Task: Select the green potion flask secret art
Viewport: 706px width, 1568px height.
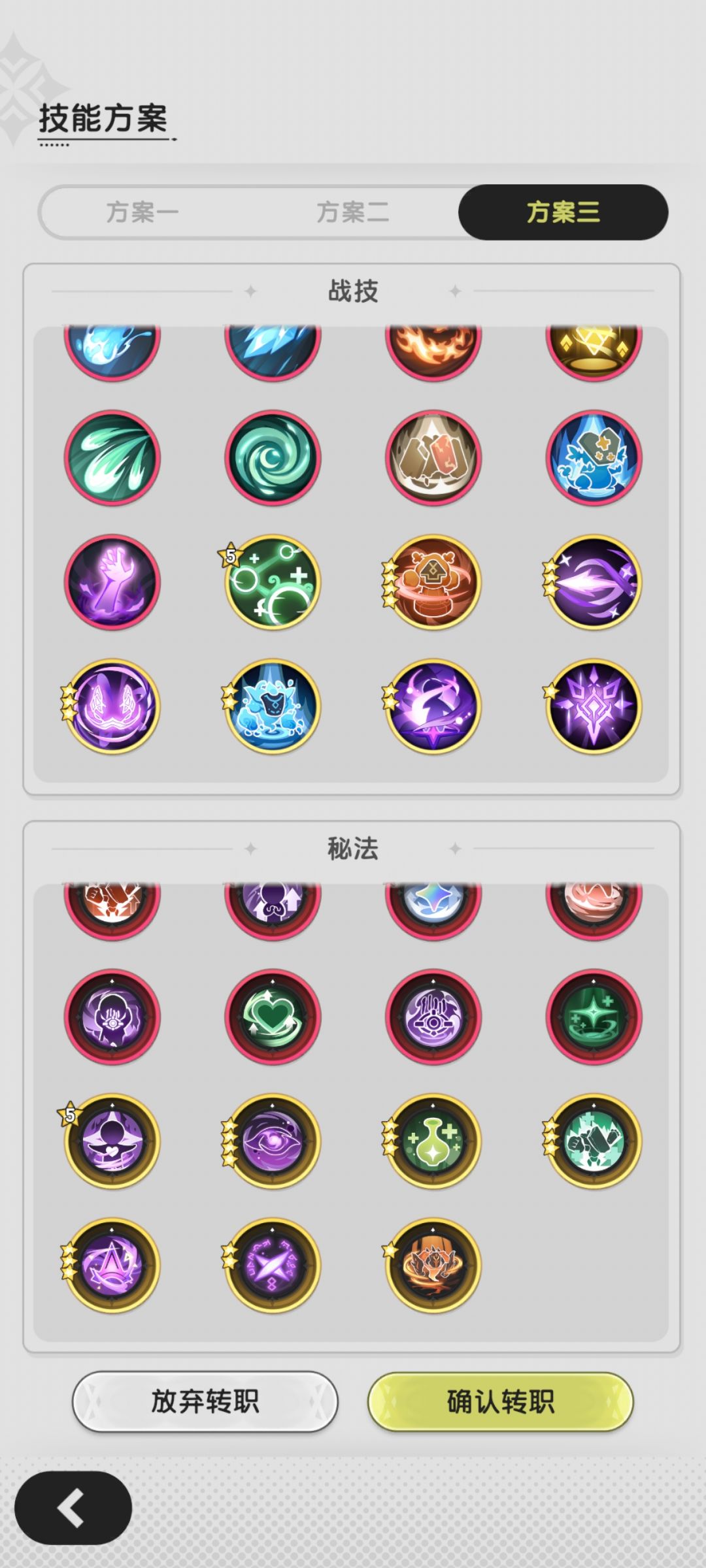Action: click(433, 1141)
